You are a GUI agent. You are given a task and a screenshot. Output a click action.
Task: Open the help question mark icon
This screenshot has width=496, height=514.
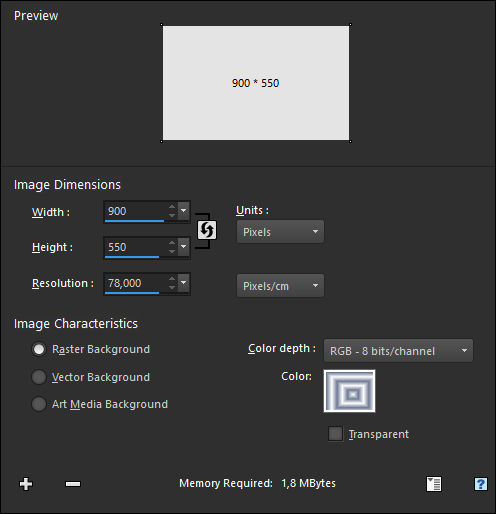tap(480, 484)
